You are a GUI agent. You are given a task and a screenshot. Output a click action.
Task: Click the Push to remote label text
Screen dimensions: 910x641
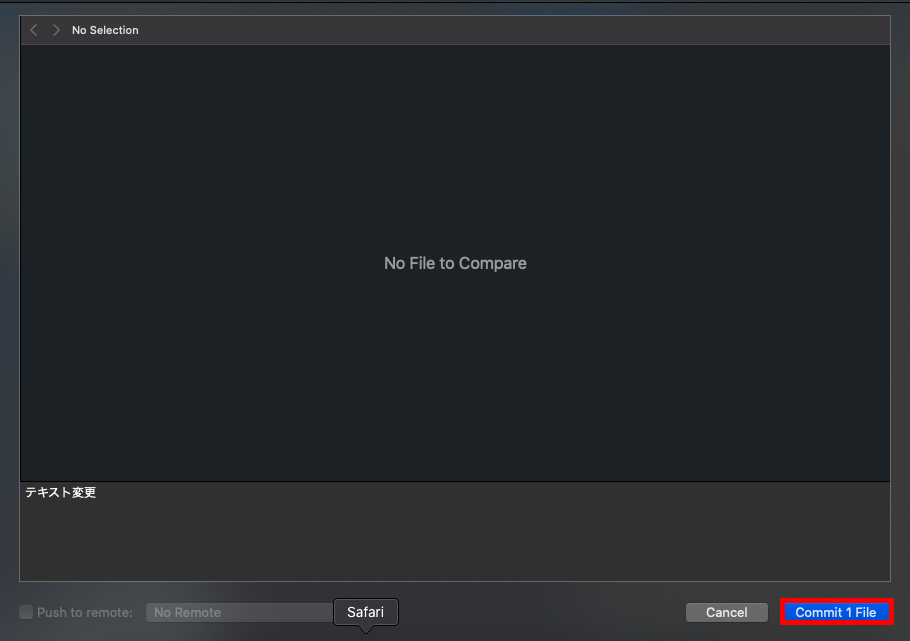pos(85,613)
